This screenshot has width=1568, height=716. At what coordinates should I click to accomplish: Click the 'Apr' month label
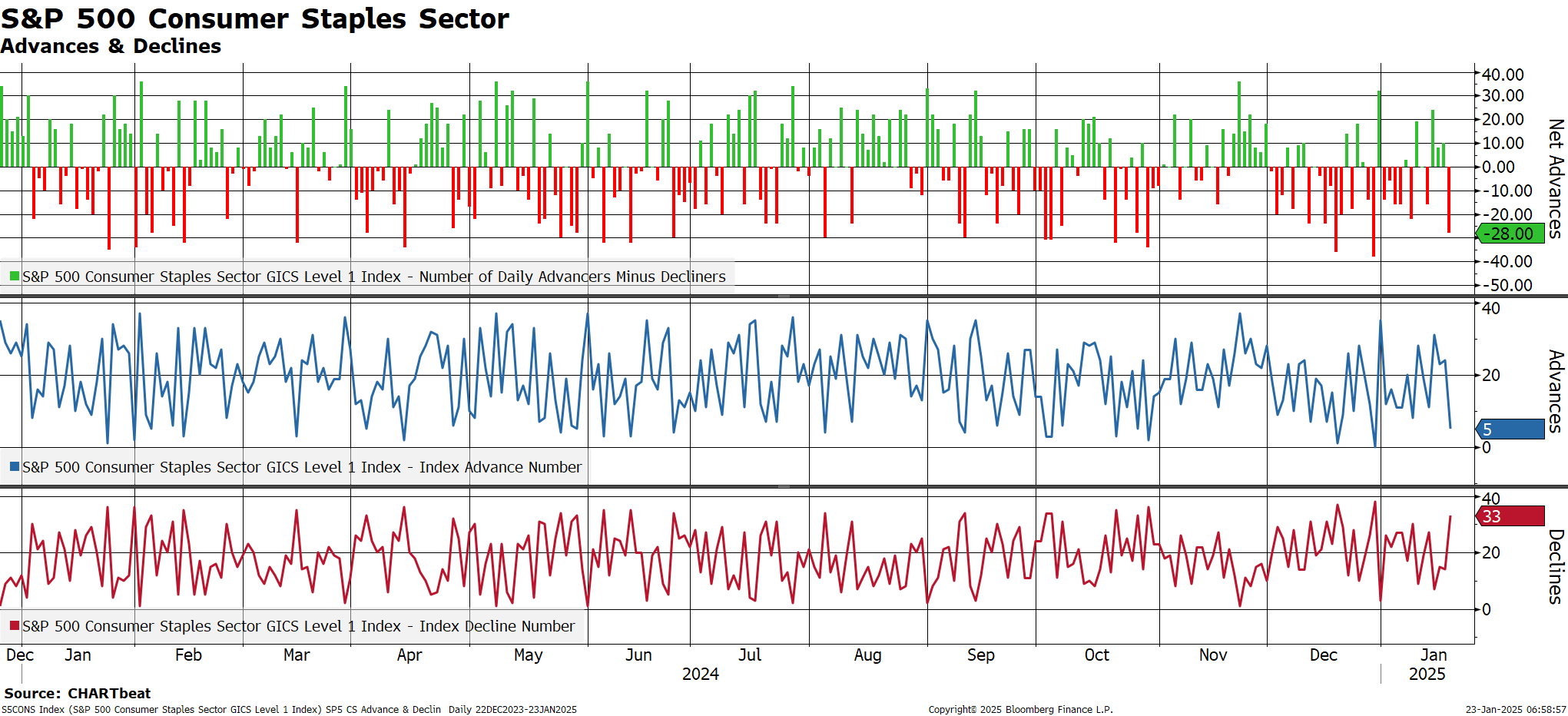409,655
